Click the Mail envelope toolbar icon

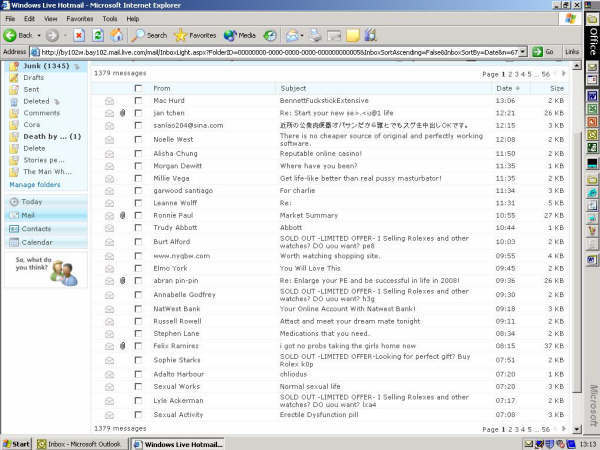tap(292, 36)
